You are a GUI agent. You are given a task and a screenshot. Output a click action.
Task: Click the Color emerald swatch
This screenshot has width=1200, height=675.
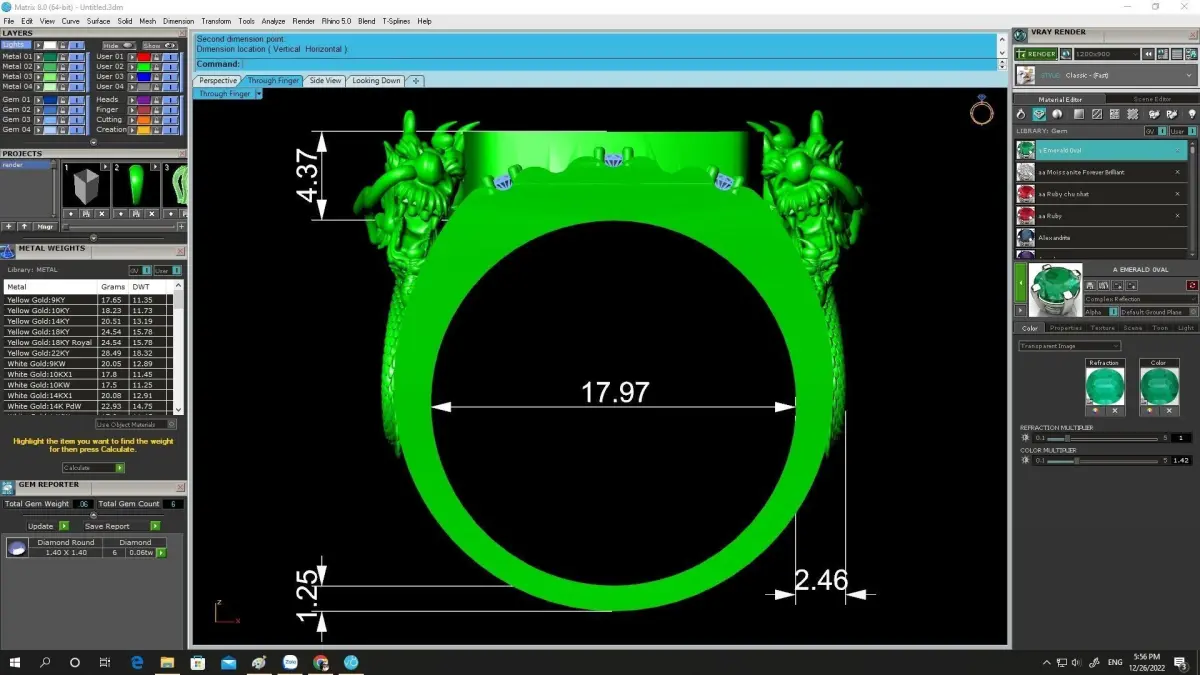coord(1159,386)
